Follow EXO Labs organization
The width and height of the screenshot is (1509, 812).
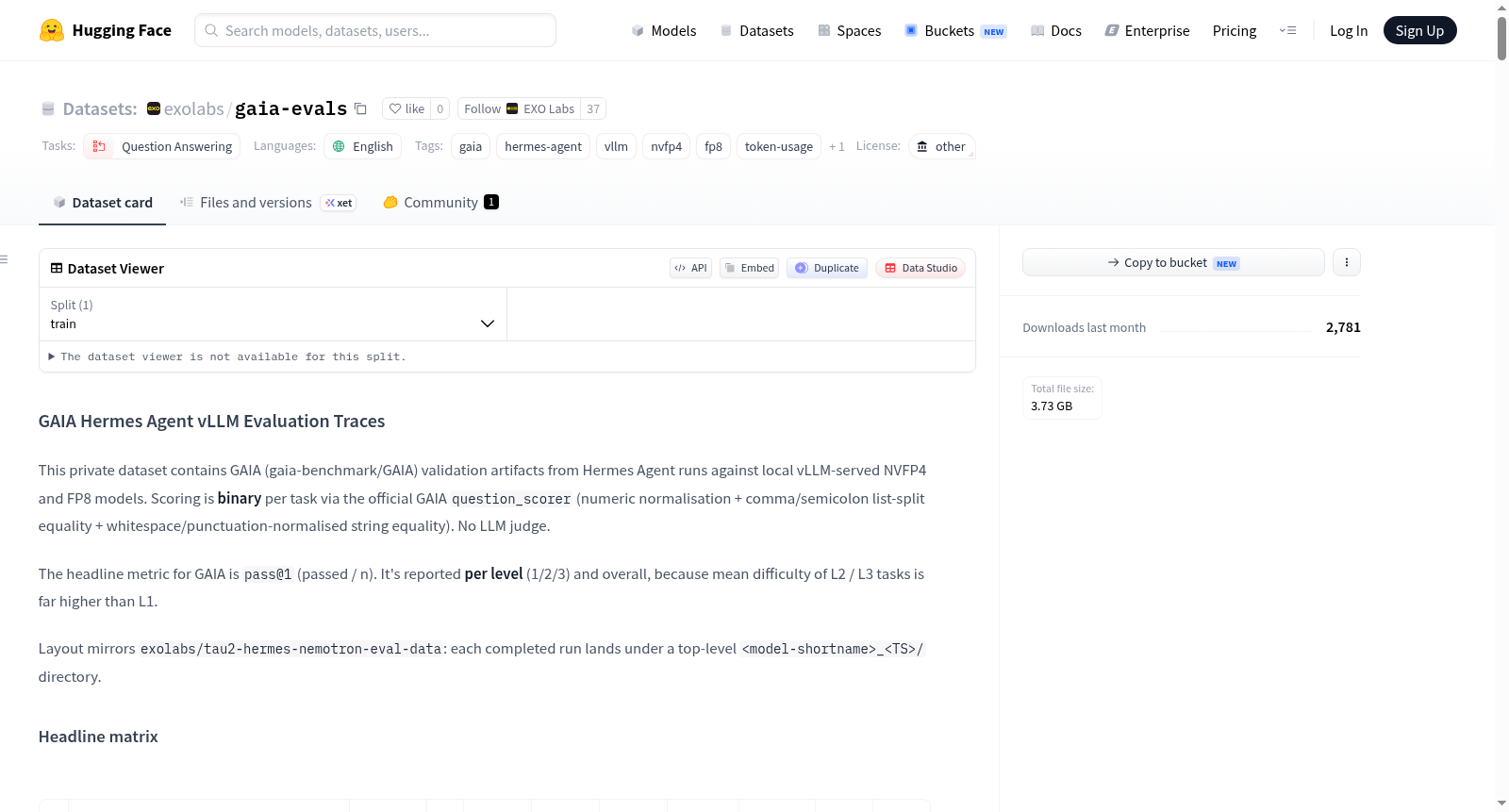pos(519,108)
